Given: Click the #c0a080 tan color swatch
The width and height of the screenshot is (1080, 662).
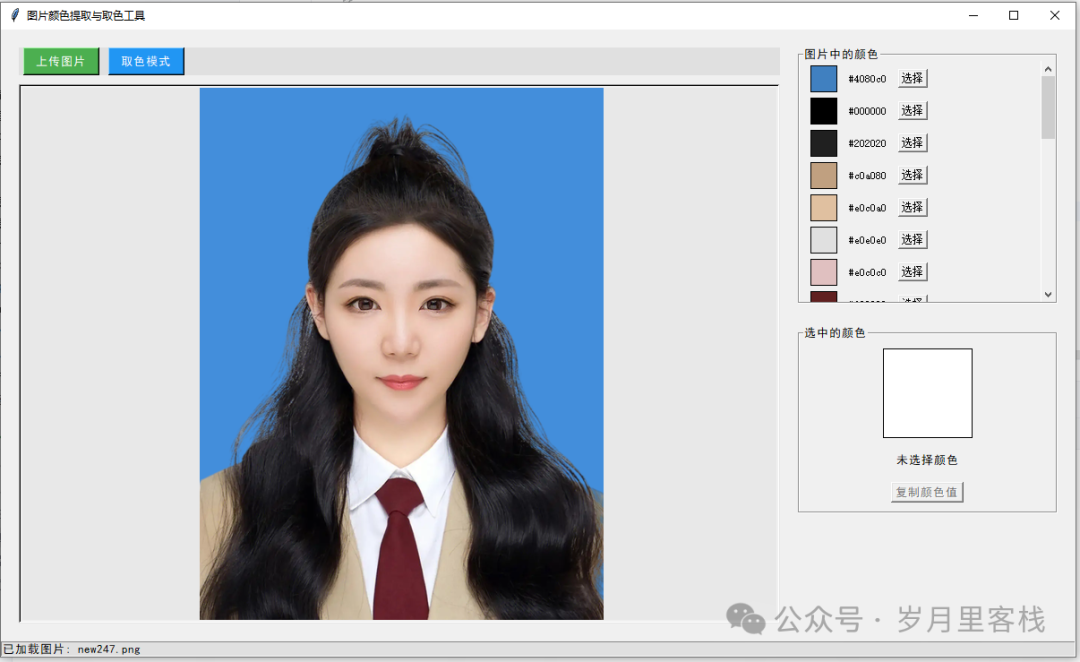Looking at the screenshot, I should click(x=824, y=176).
